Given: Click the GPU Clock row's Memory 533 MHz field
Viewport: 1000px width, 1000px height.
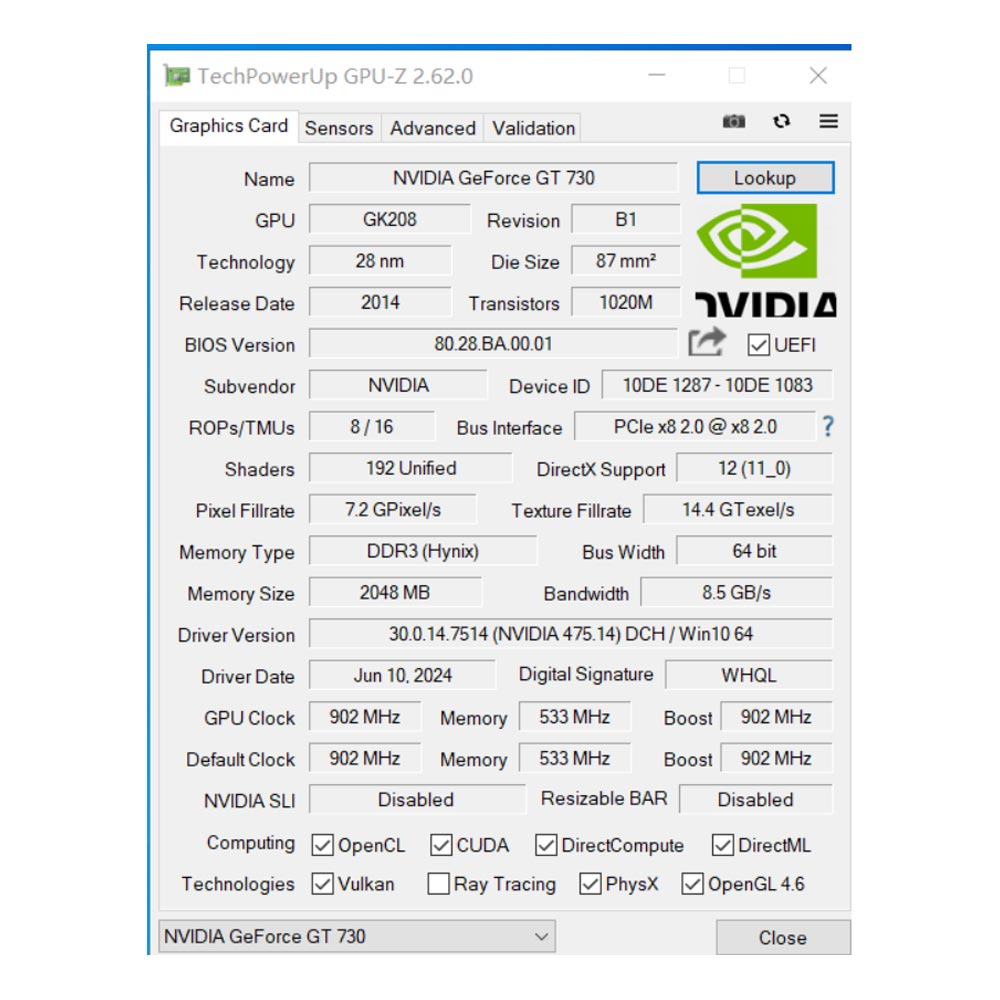Looking at the screenshot, I should click(x=575, y=717).
